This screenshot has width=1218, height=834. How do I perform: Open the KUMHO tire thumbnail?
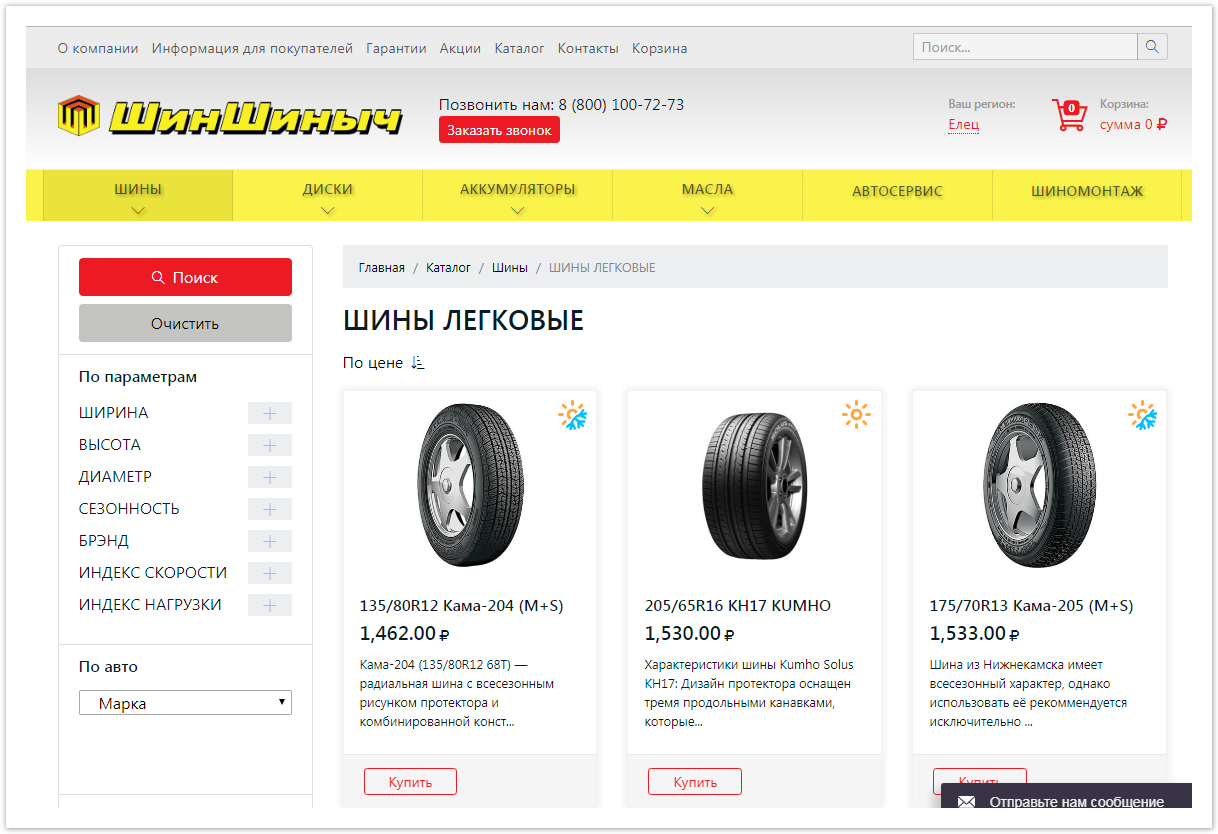(x=754, y=484)
